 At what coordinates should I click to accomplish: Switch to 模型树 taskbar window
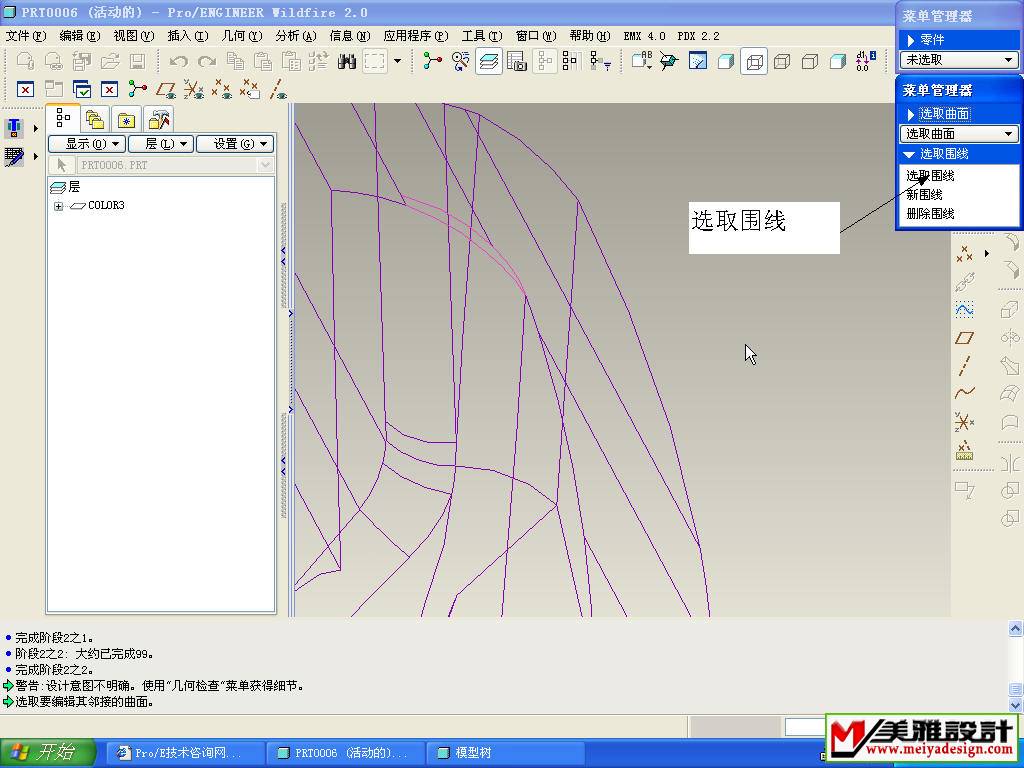click(x=506, y=753)
